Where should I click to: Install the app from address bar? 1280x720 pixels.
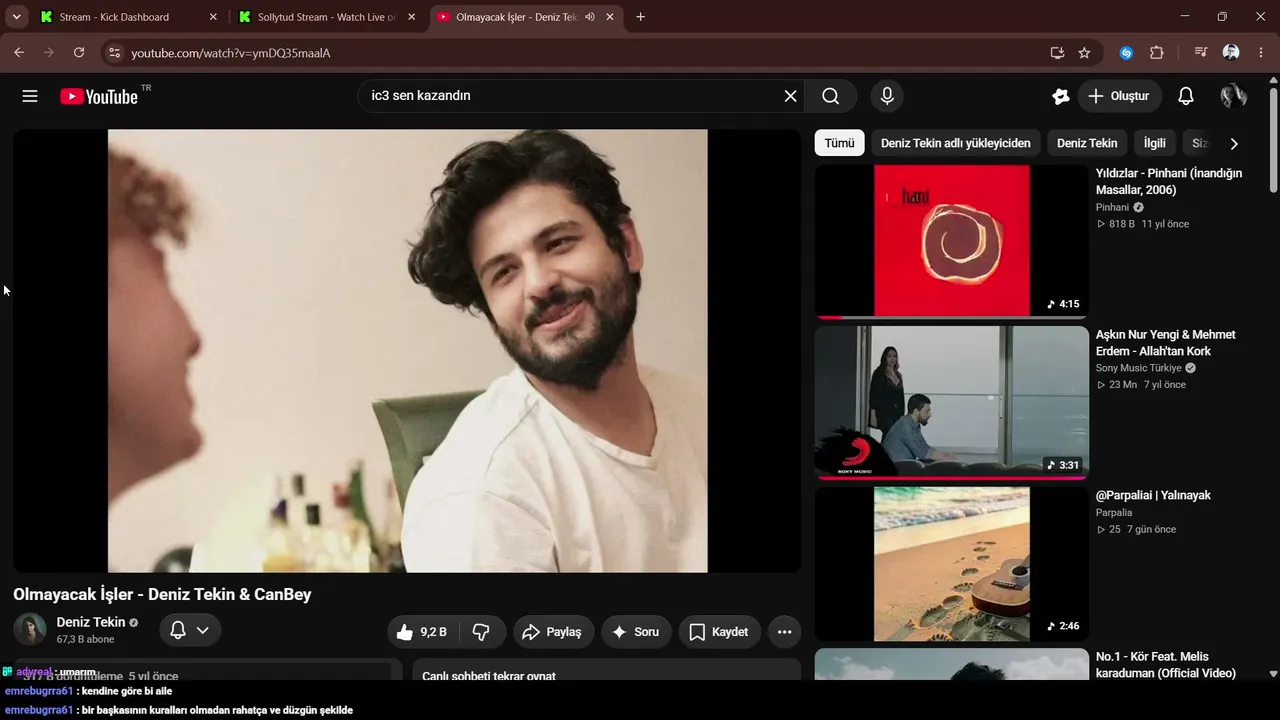point(1057,53)
